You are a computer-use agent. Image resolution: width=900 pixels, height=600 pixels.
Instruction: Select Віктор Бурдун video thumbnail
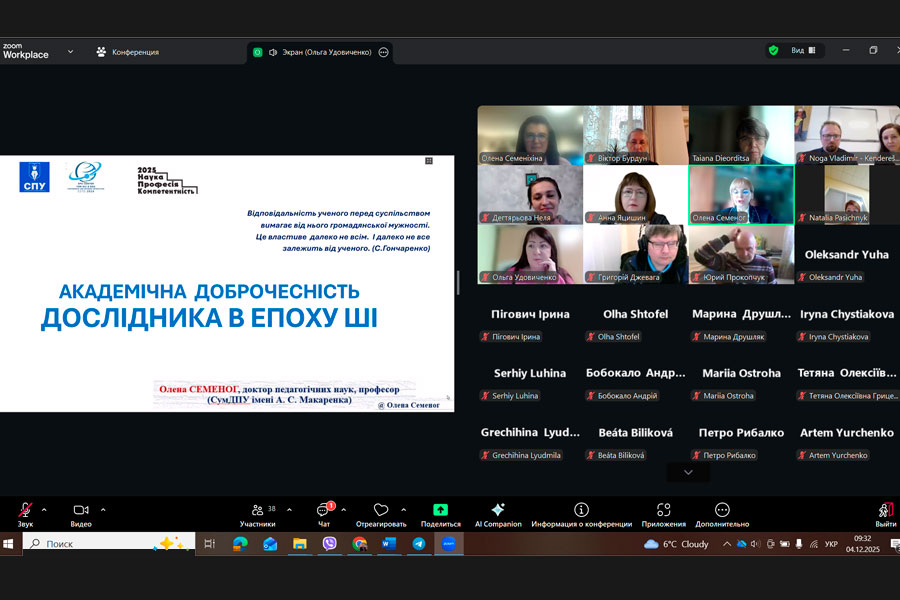[636, 136]
